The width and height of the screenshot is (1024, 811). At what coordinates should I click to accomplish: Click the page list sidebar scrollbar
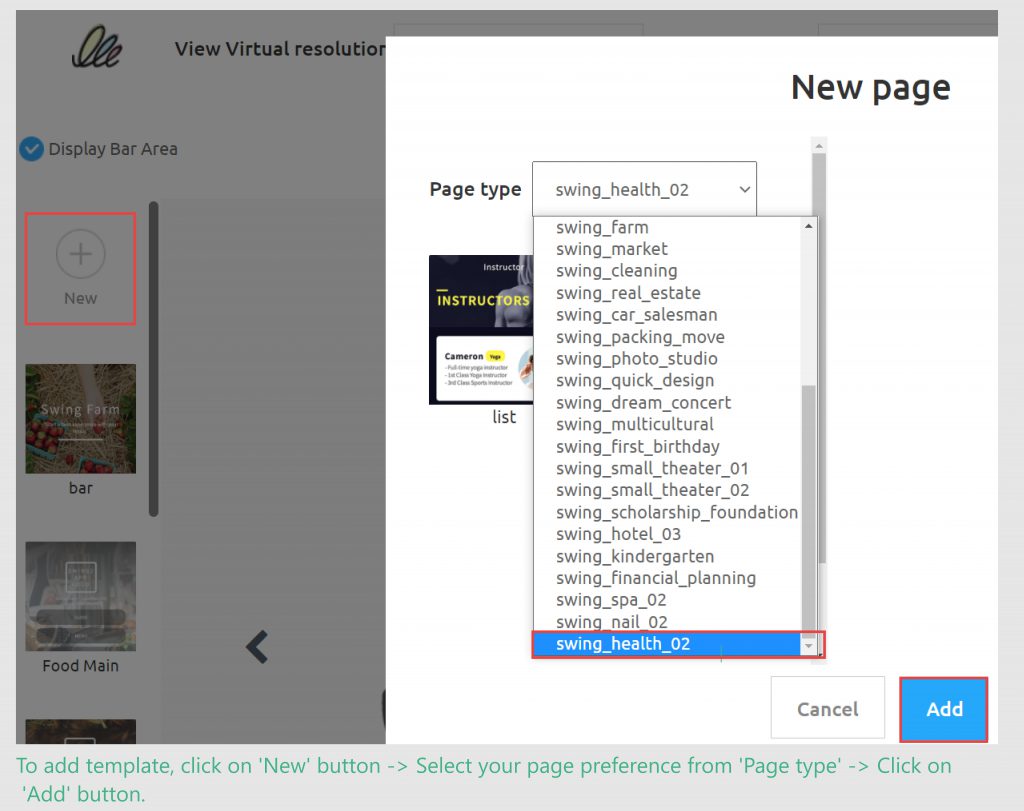click(153, 359)
